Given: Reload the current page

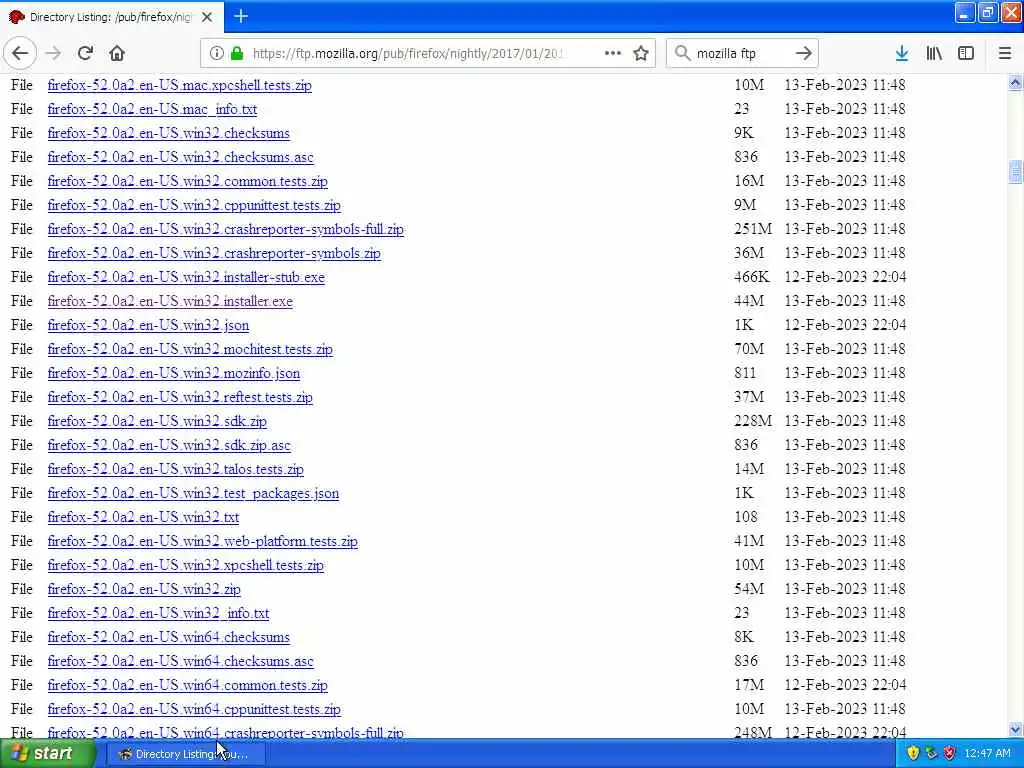Looking at the screenshot, I should pos(86,53).
